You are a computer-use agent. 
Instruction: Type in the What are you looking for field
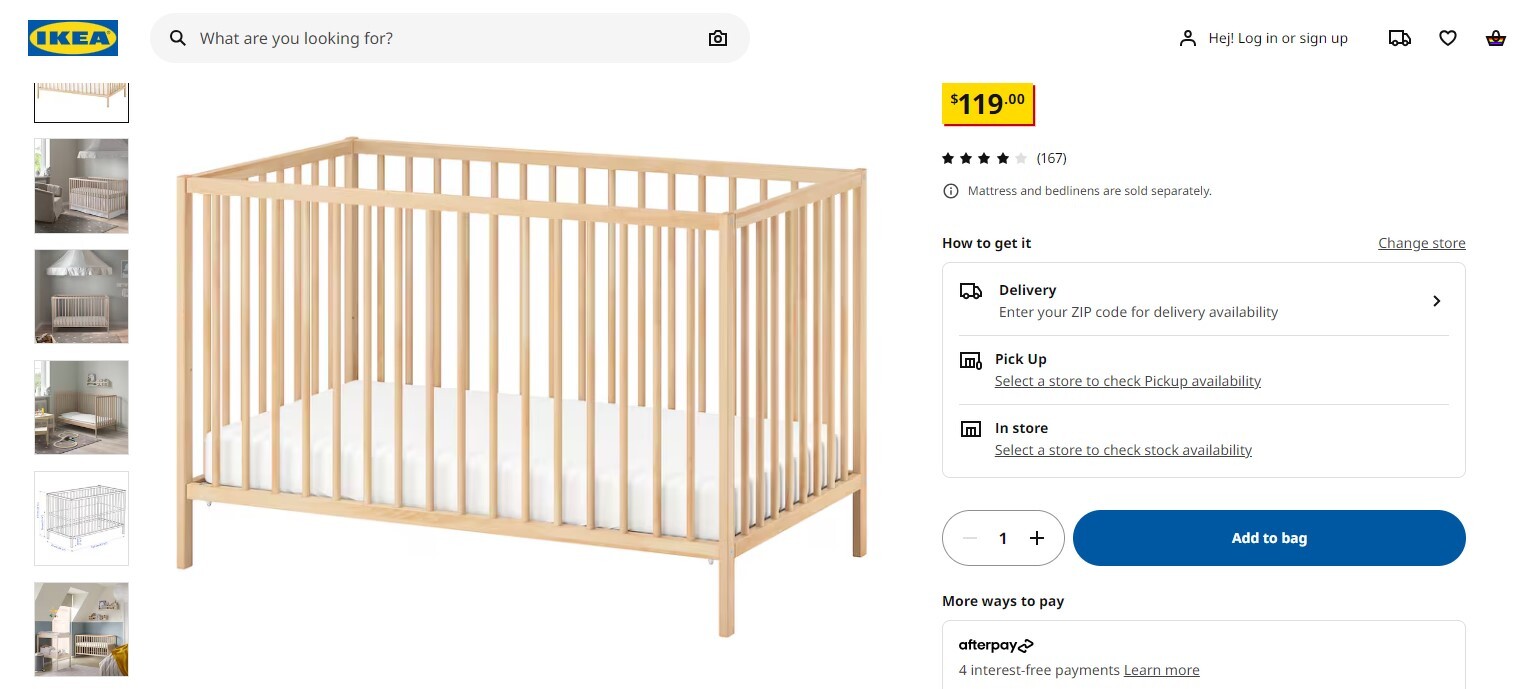pyautogui.click(x=440, y=38)
